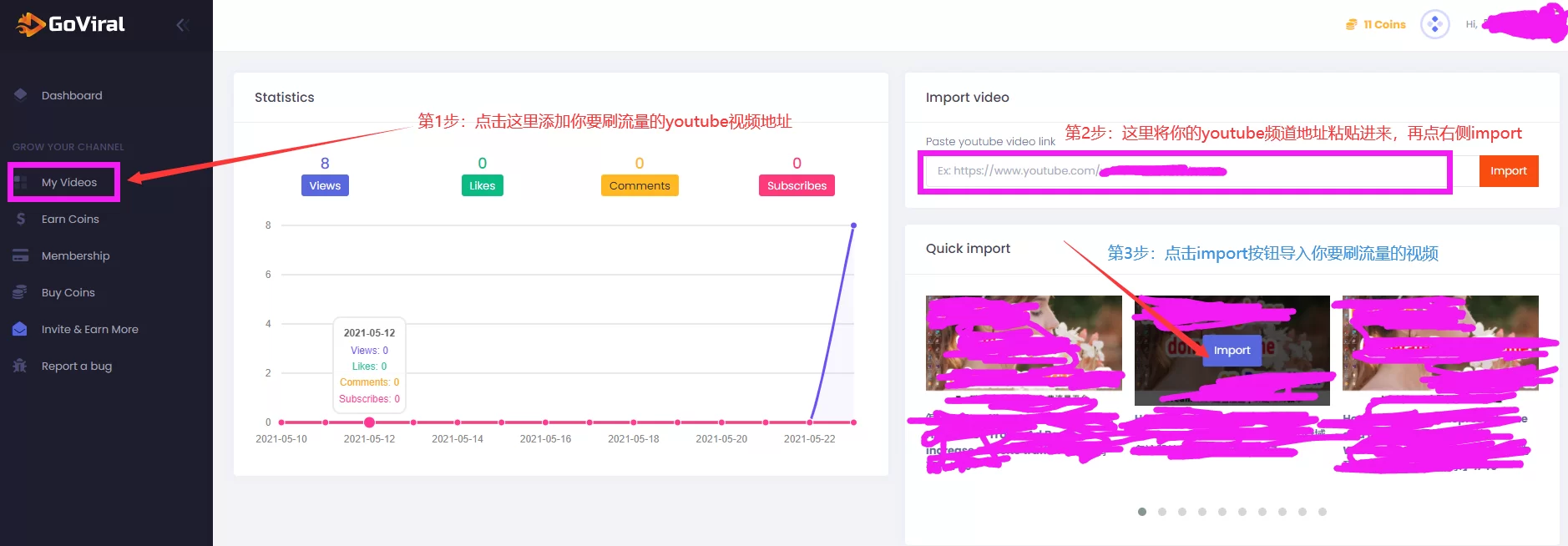Click the Invite envelope icon

click(x=21, y=329)
